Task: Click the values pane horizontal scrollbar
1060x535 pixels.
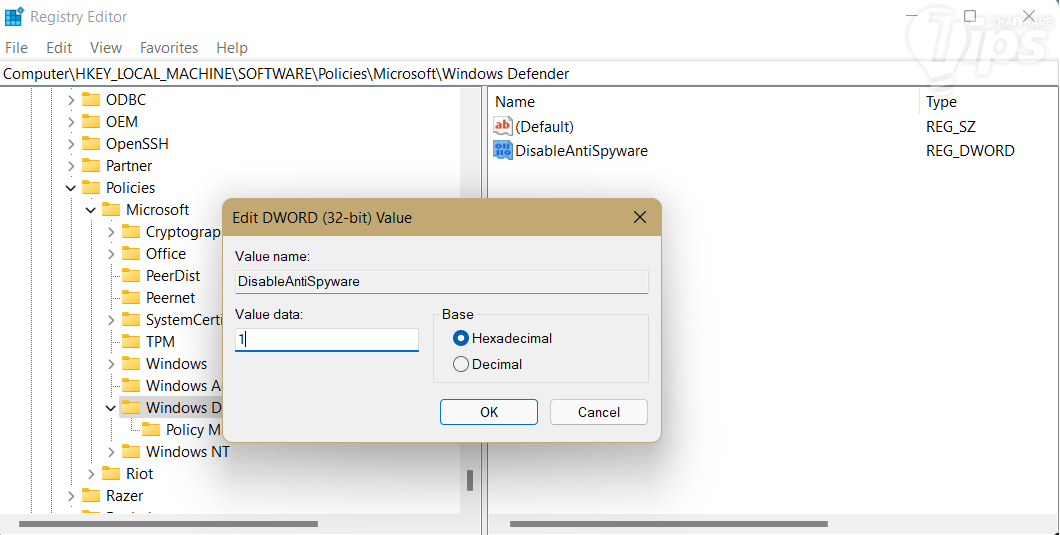Action: click(669, 524)
